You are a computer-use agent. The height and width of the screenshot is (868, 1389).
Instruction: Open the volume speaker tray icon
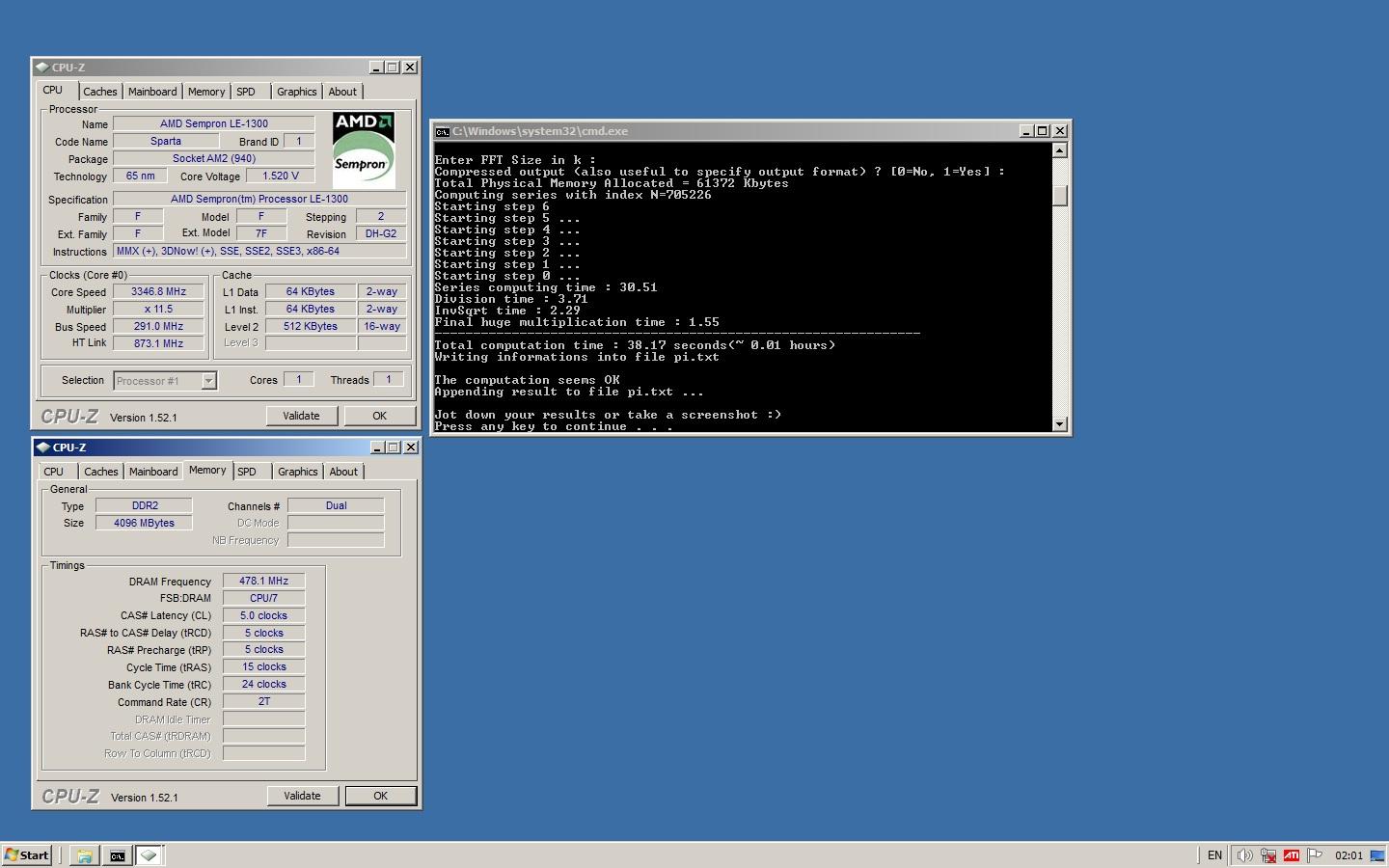pyautogui.click(x=1245, y=855)
